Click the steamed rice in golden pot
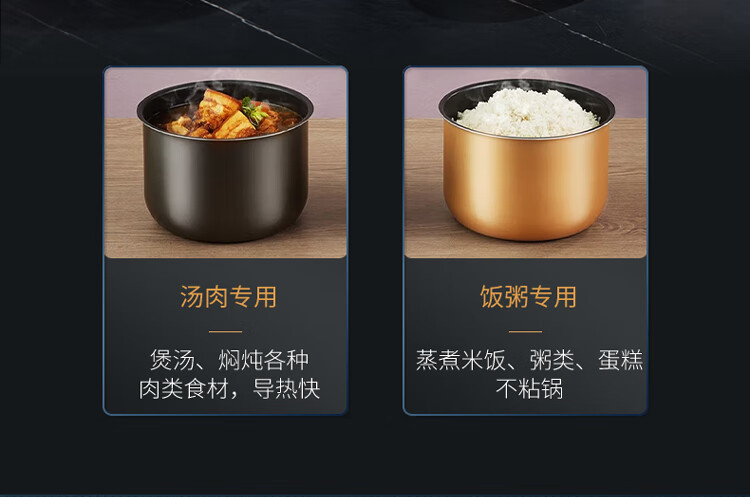Screen dimensions: 750x497 pyautogui.click(x=526, y=112)
